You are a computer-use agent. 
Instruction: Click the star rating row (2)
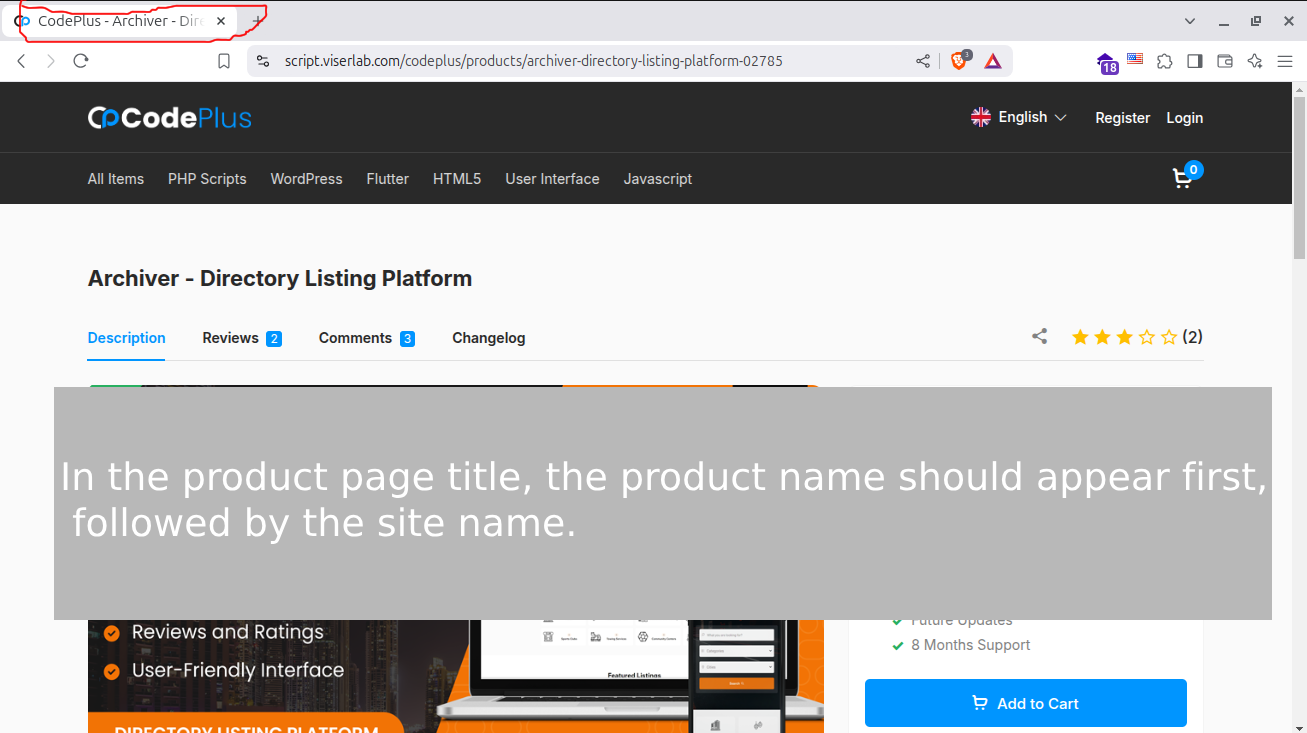pyautogui.click(x=1137, y=337)
